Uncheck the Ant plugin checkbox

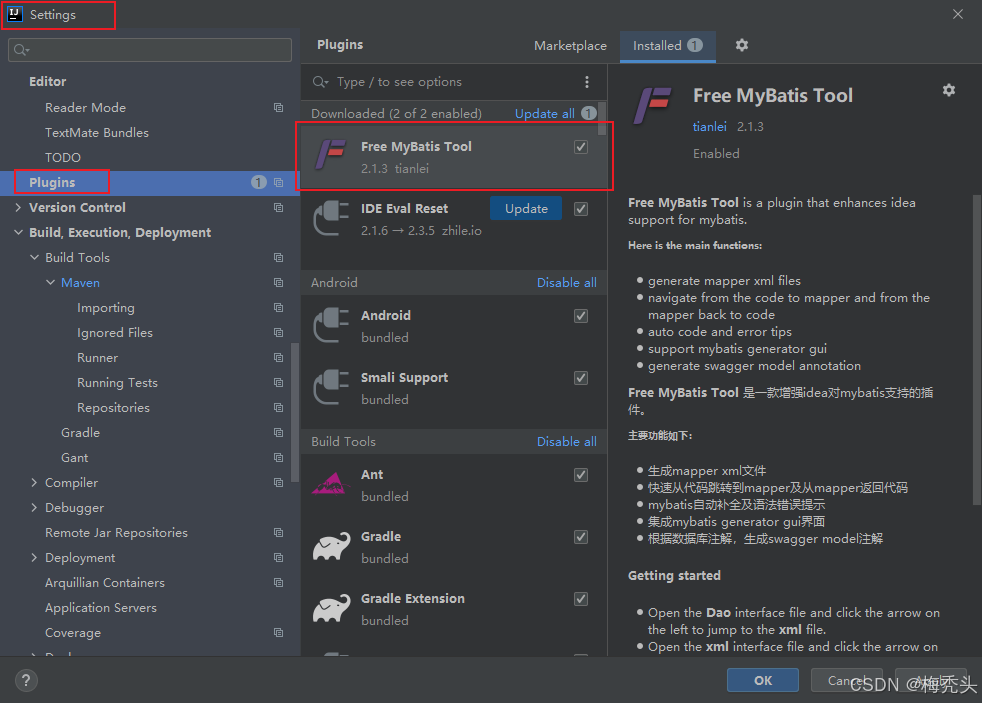[581, 475]
